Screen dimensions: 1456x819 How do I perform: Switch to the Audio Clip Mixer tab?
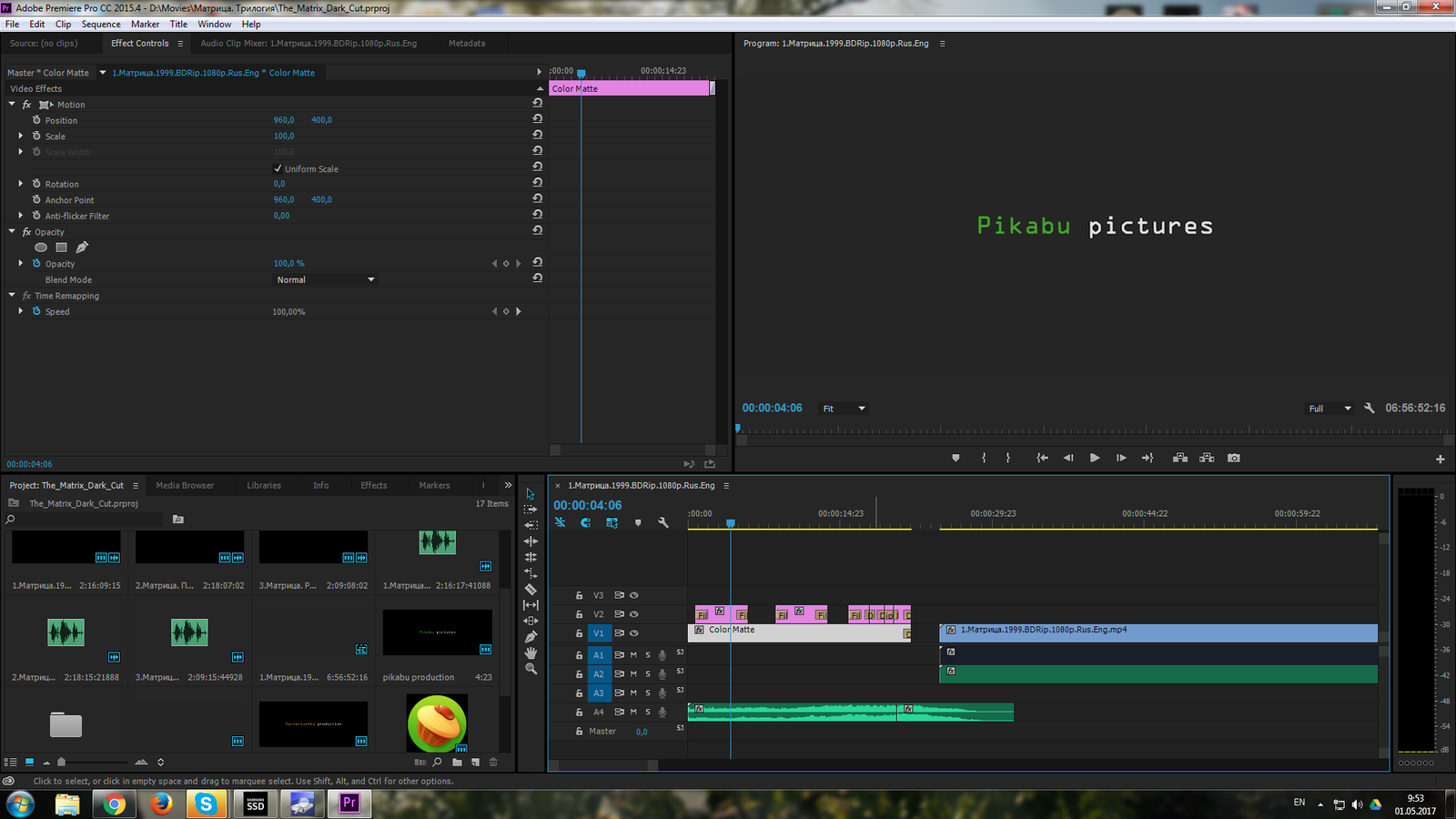pos(308,43)
